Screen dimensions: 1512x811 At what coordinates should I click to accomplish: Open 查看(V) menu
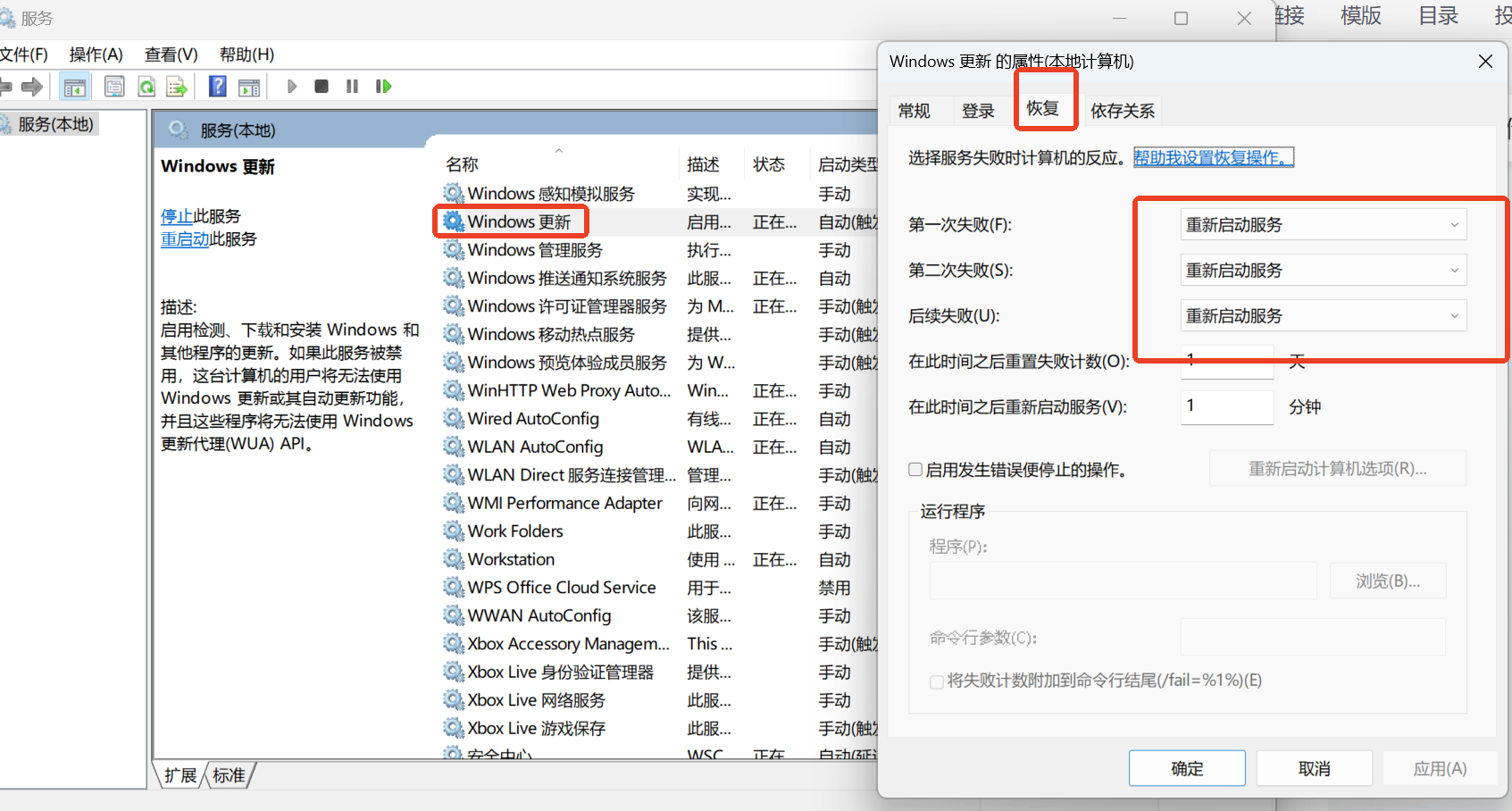[171, 54]
